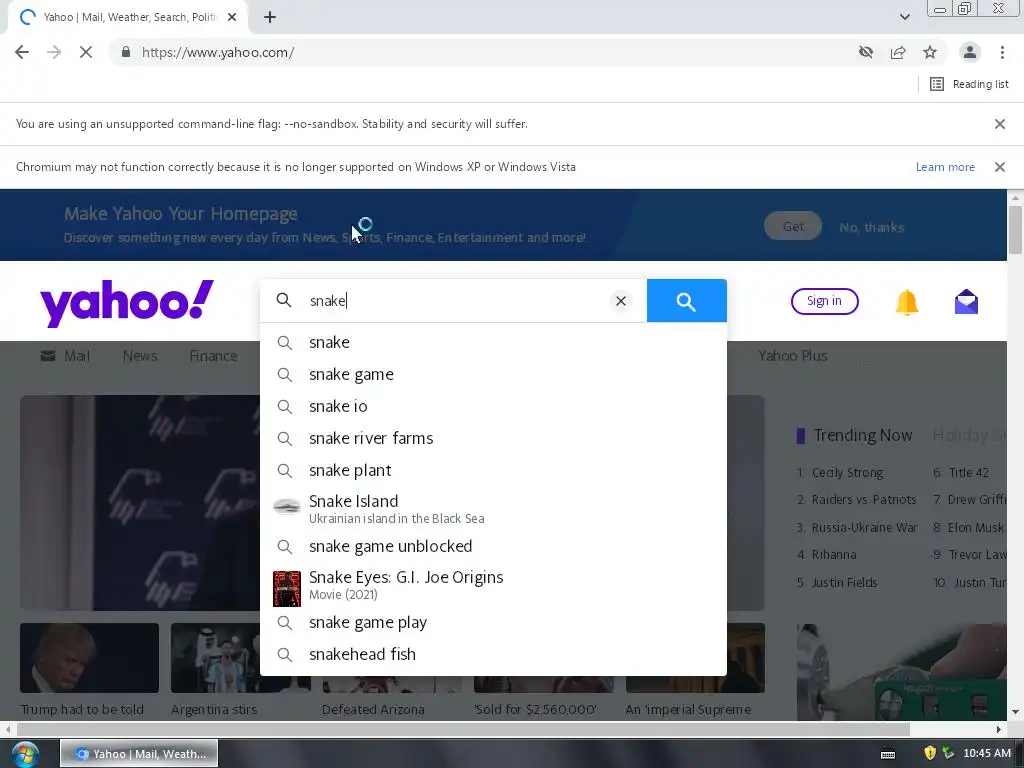The image size is (1024, 768).
Task: Open trending topic Russia-Ukraine War
Action: click(864, 527)
